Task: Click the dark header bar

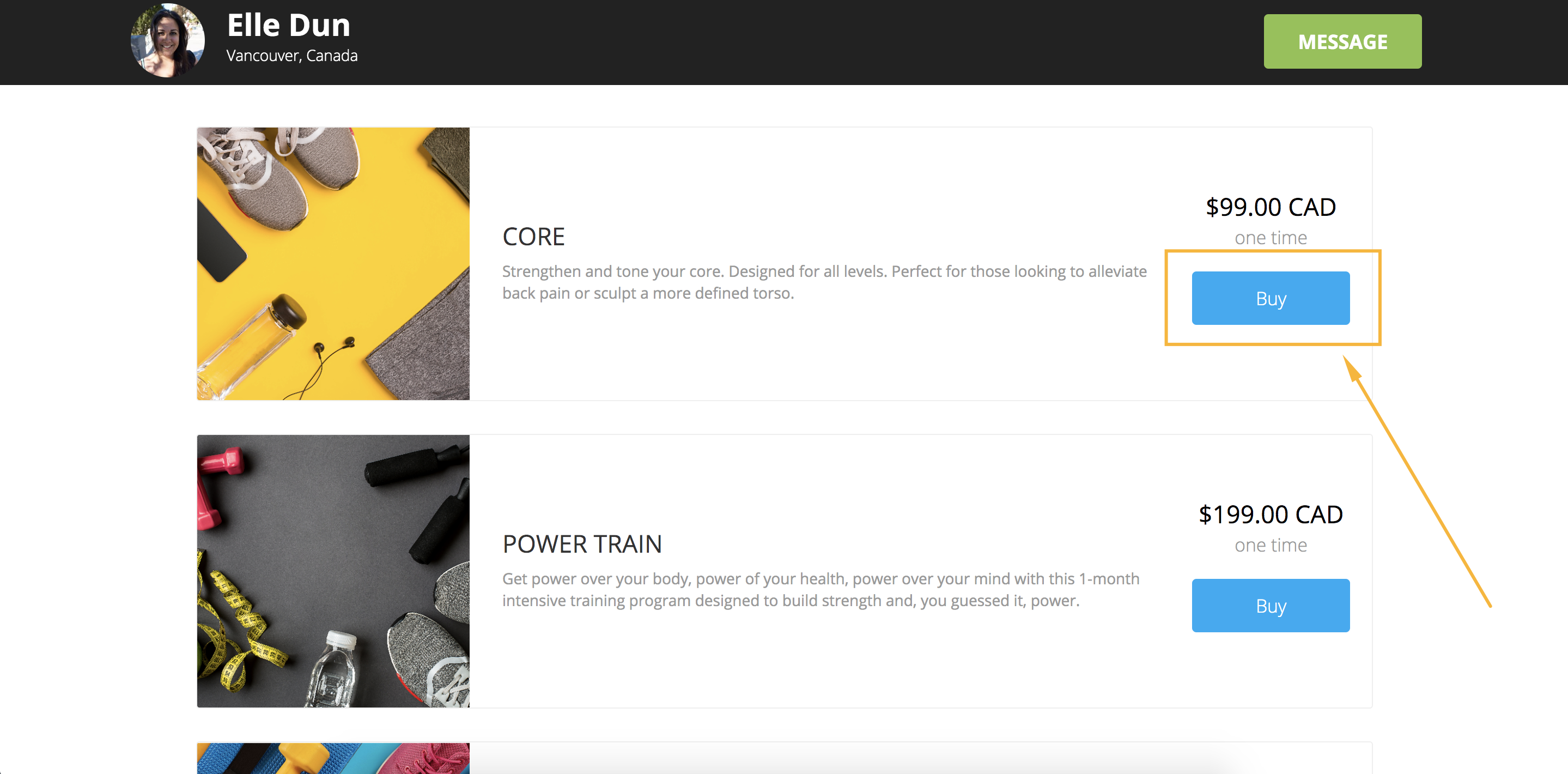Action: [x=784, y=42]
